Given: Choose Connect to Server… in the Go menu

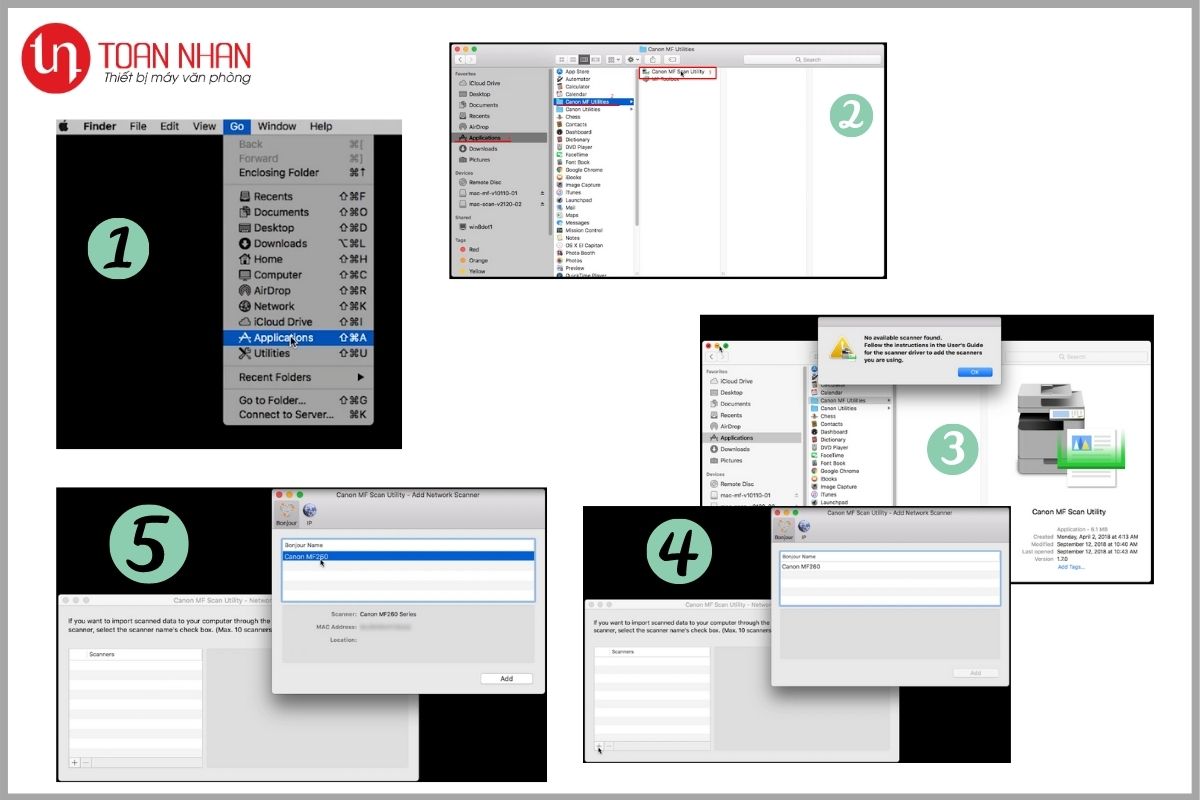Looking at the screenshot, I should point(298,414).
